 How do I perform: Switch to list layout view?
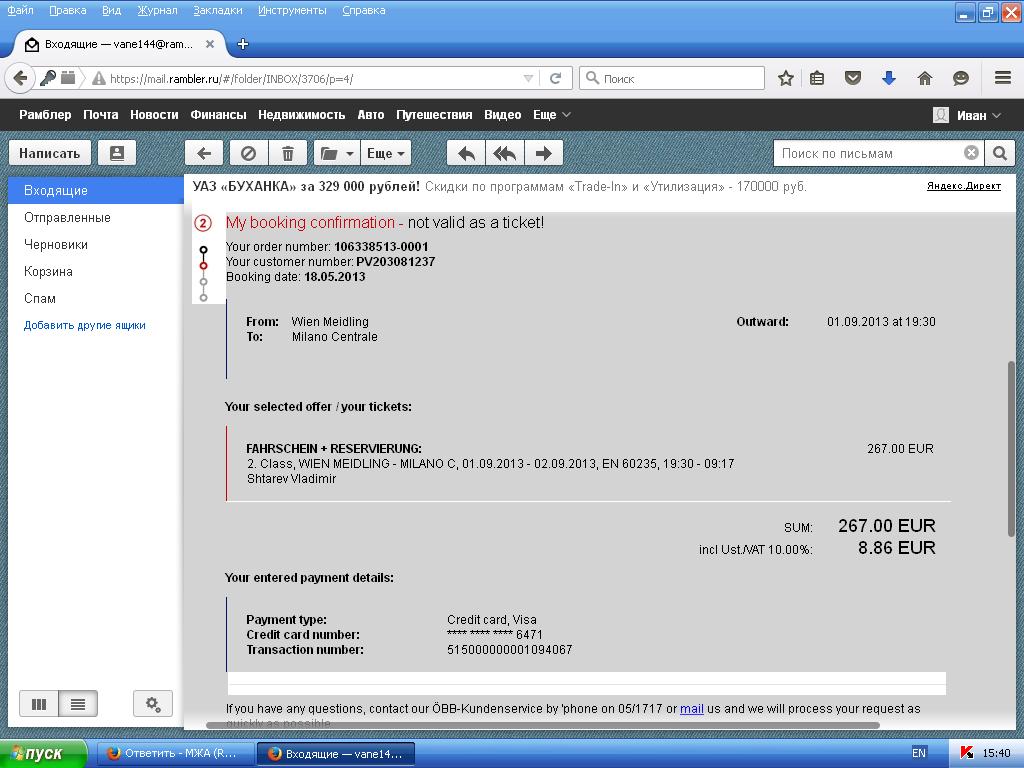78,704
